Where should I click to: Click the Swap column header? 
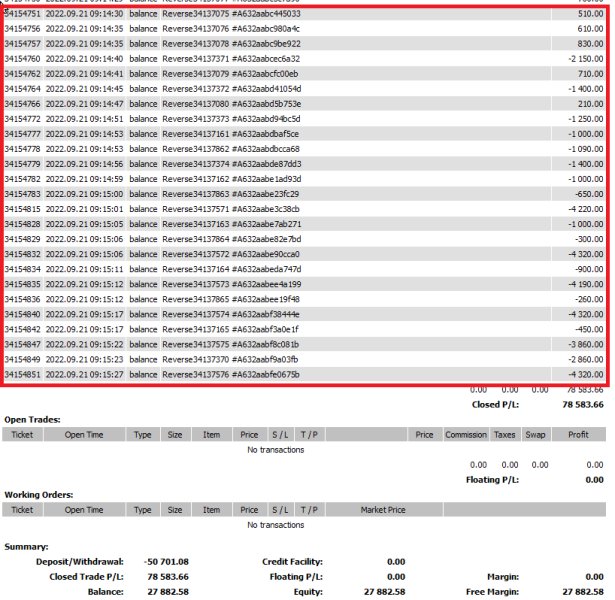pos(536,435)
